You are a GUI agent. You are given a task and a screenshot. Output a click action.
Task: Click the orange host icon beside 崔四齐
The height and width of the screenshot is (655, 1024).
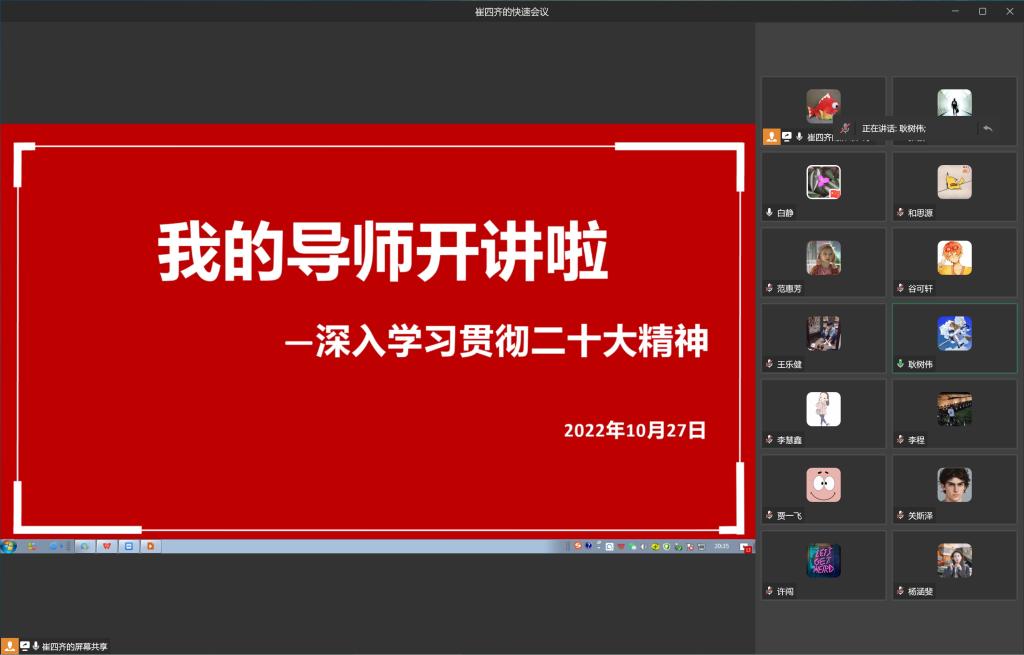pos(771,137)
